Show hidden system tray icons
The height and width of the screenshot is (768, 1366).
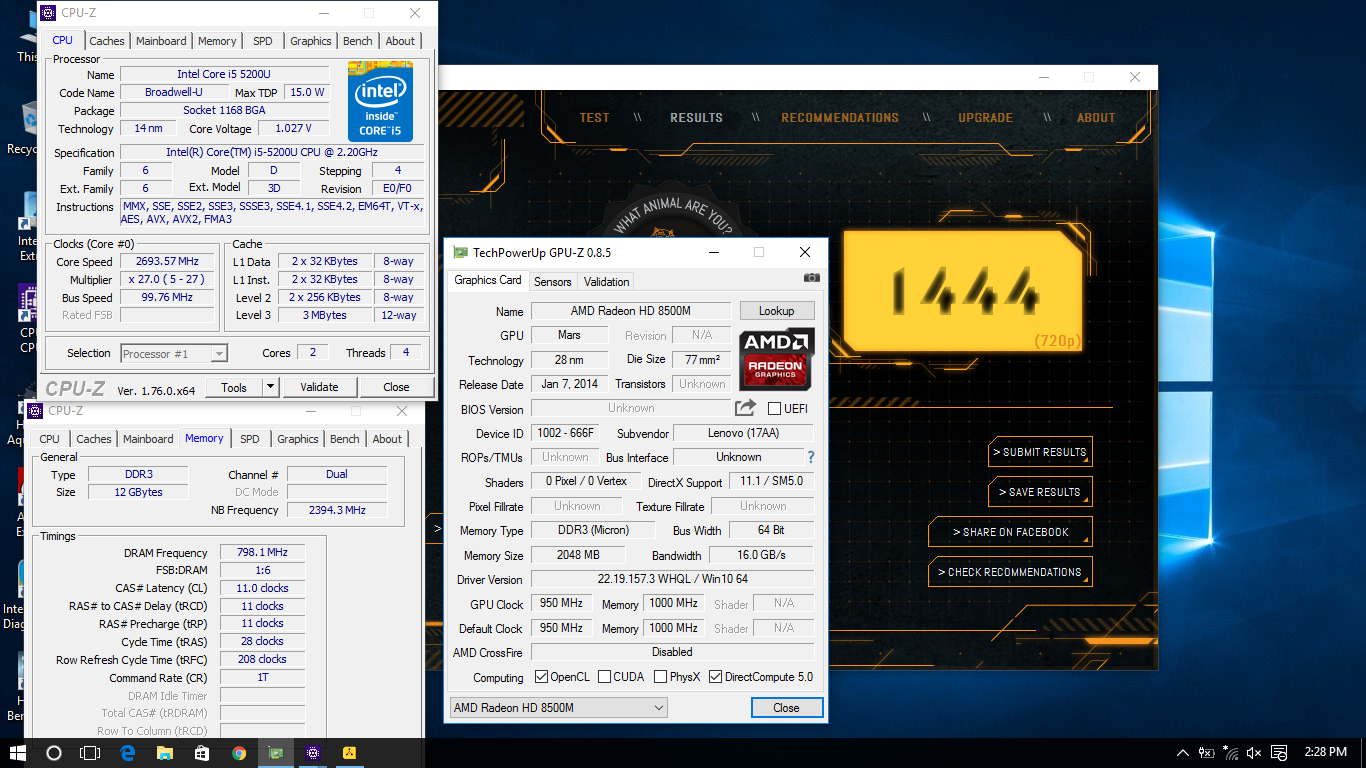click(x=1184, y=753)
